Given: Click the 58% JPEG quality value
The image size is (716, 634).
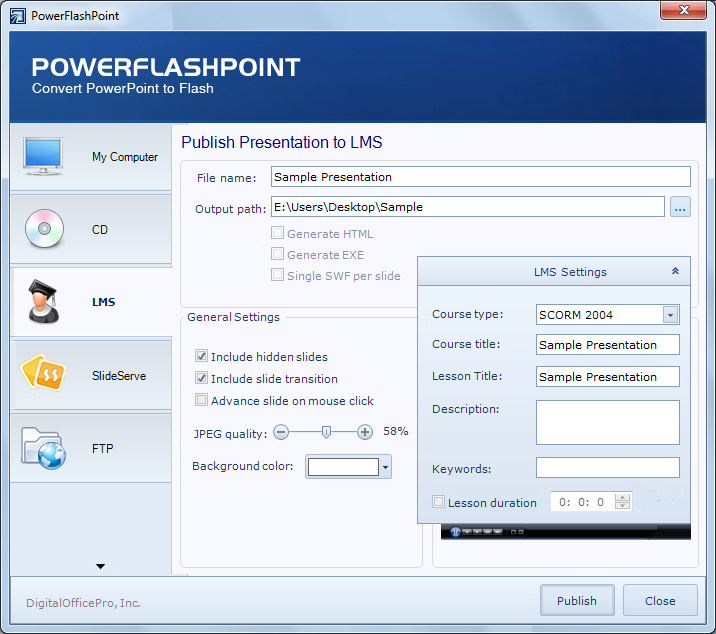Looking at the screenshot, I should coord(395,431).
